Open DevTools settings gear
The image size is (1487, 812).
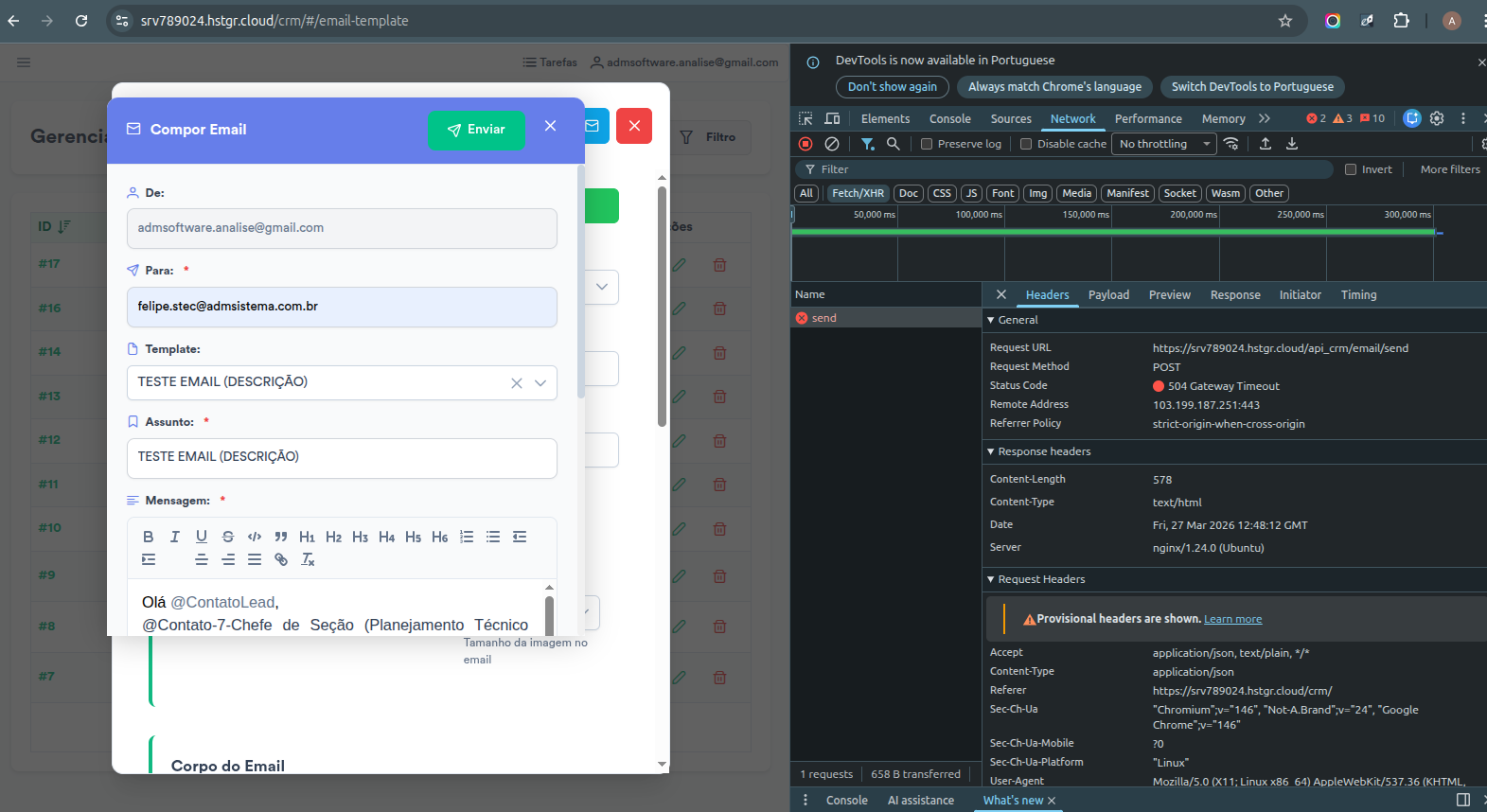(1437, 118)
